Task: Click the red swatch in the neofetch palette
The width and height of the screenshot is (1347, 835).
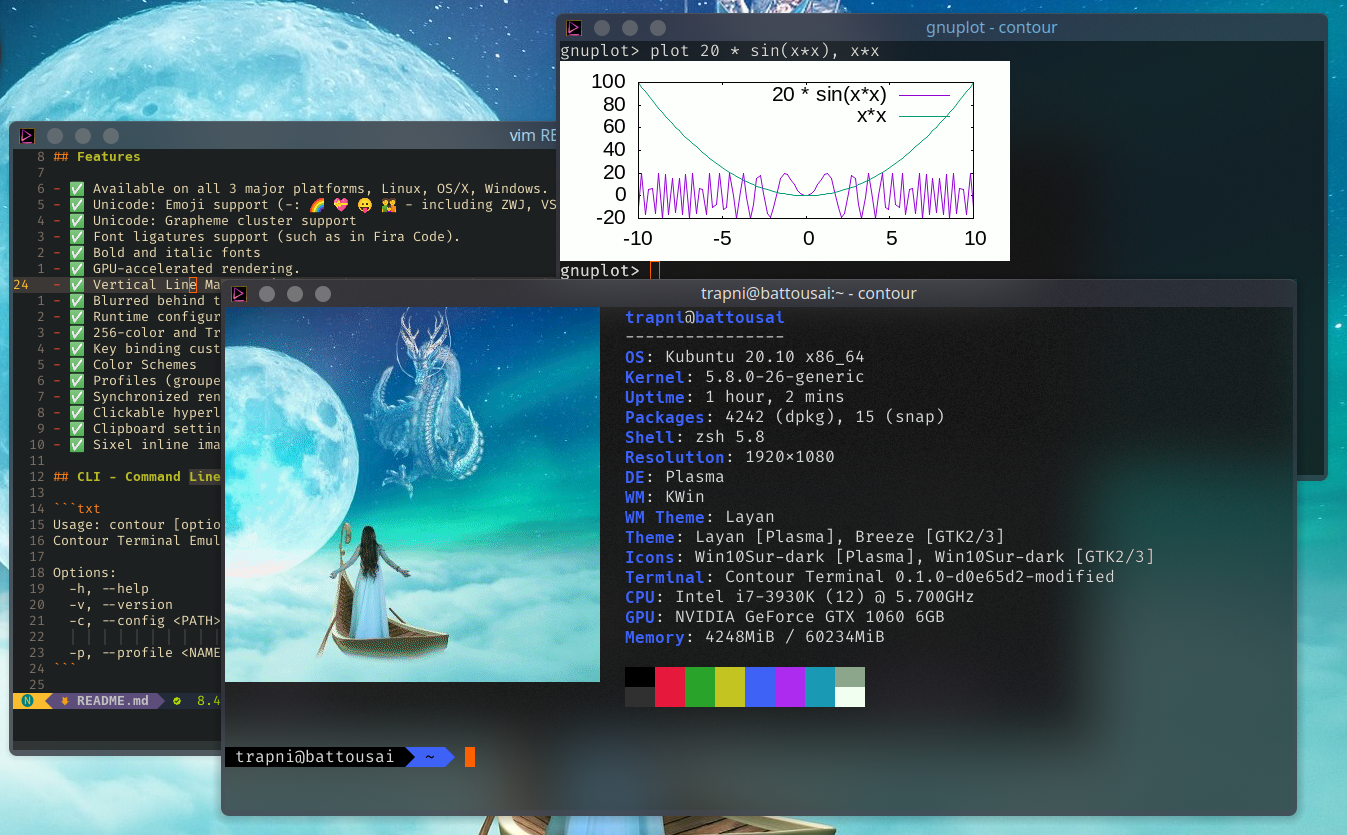Action: pyautogui.click(x=670, y=687)
